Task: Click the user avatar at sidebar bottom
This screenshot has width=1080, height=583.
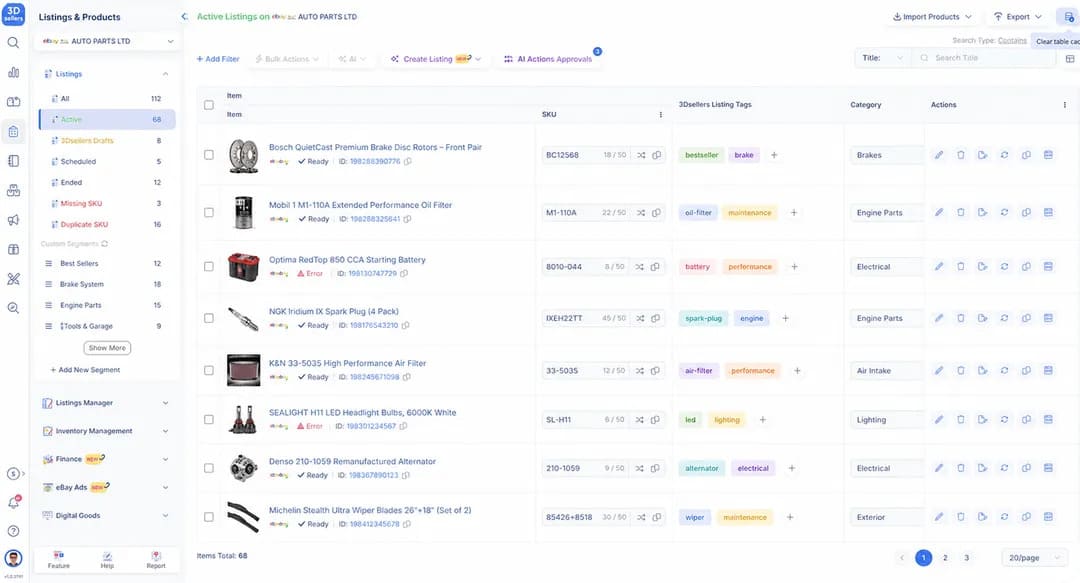Action: [x=13, y=558]
